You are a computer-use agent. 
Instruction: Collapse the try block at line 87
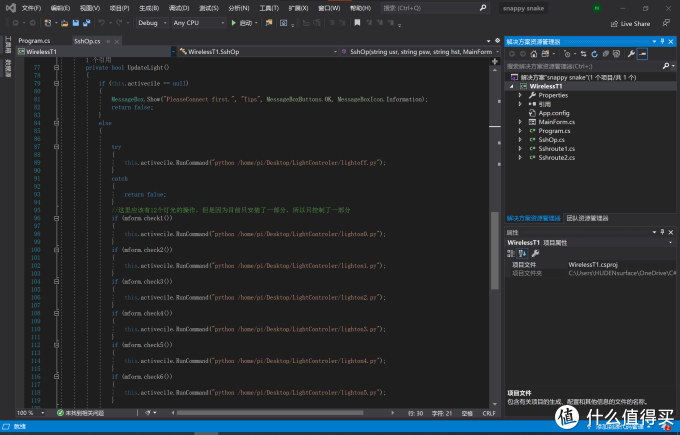pyautogui.click(x=56, y=147)
